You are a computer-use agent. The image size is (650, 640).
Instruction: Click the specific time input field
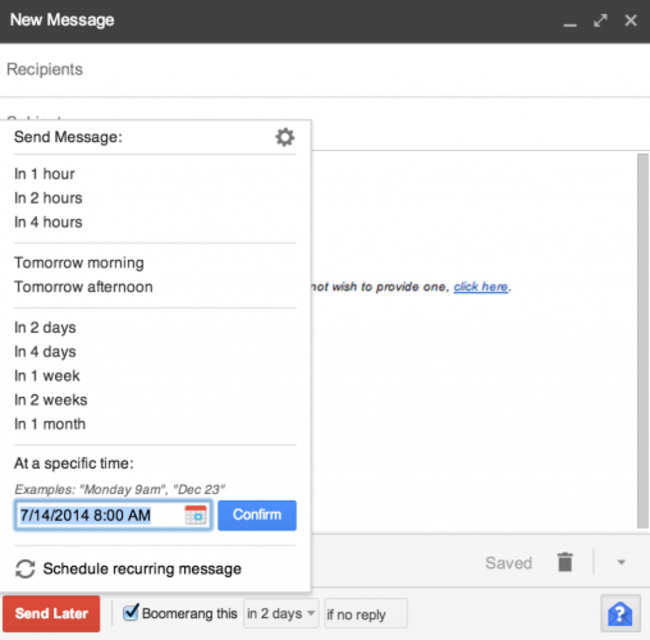[x=98, y=515]
